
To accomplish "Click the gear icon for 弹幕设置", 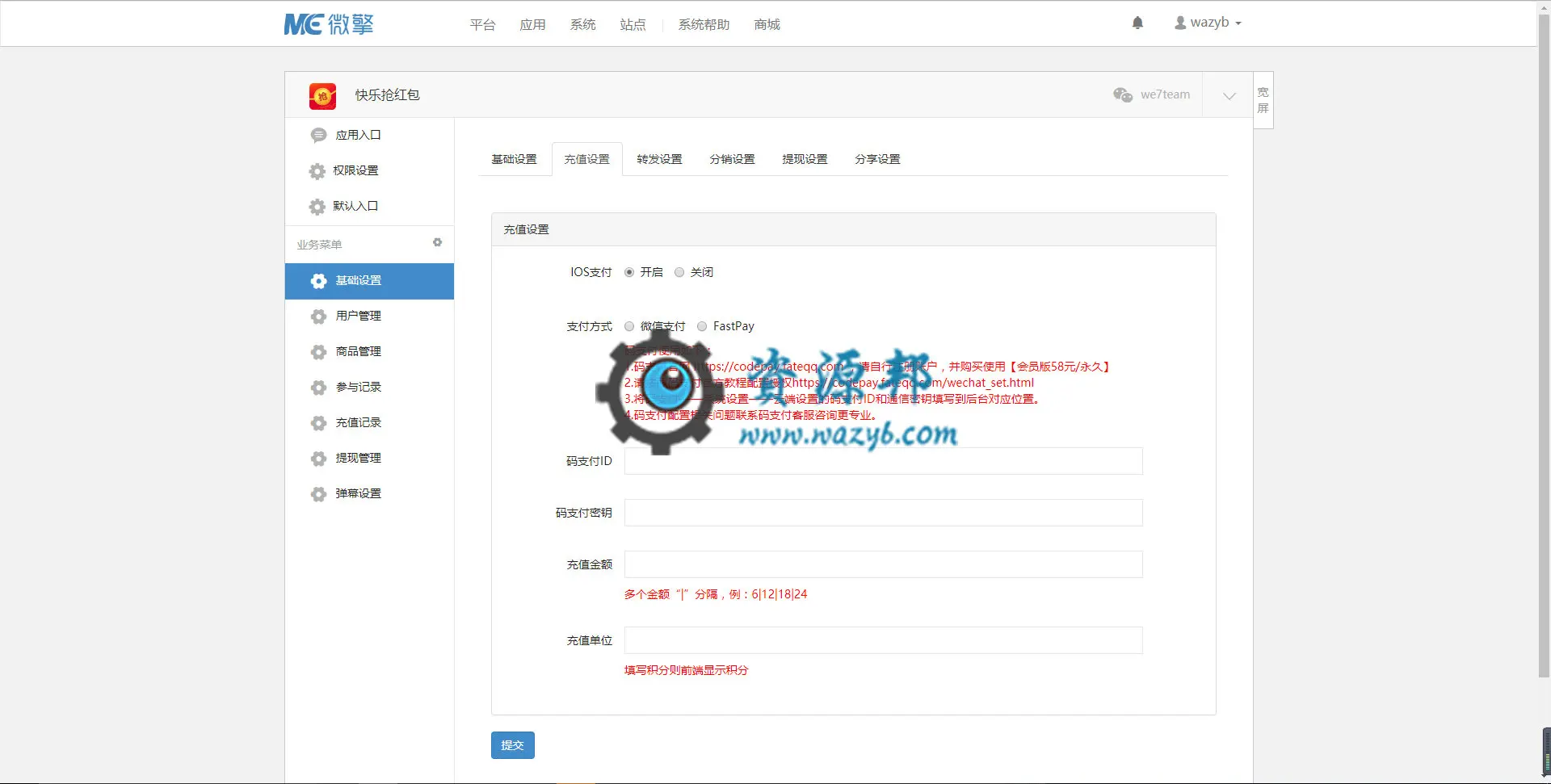I will tap(318, 494).
